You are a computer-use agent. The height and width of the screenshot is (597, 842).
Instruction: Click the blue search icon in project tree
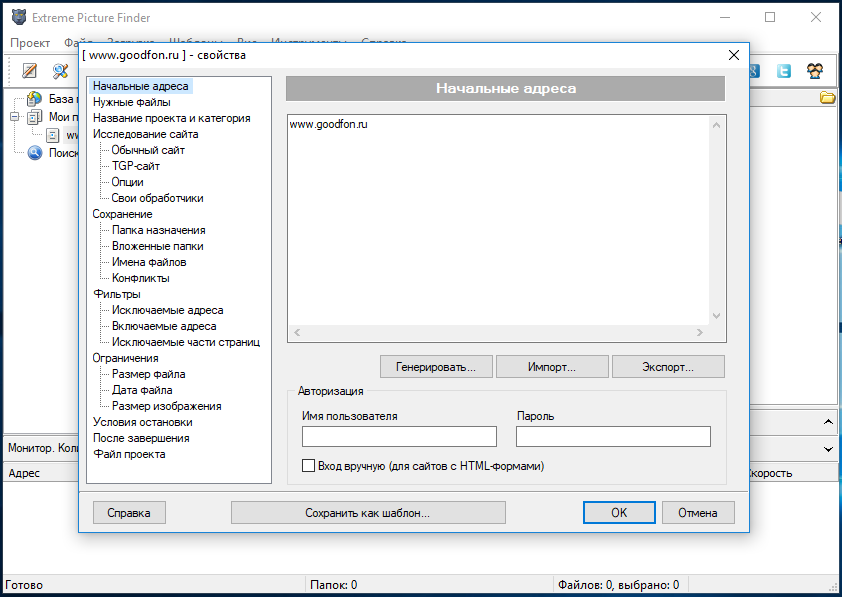tap(35, 153)
